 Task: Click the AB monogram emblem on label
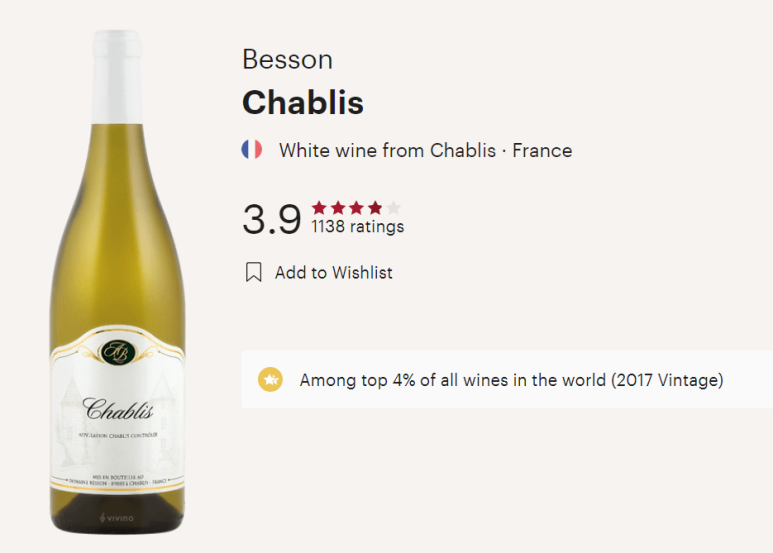tap(117, 352)
